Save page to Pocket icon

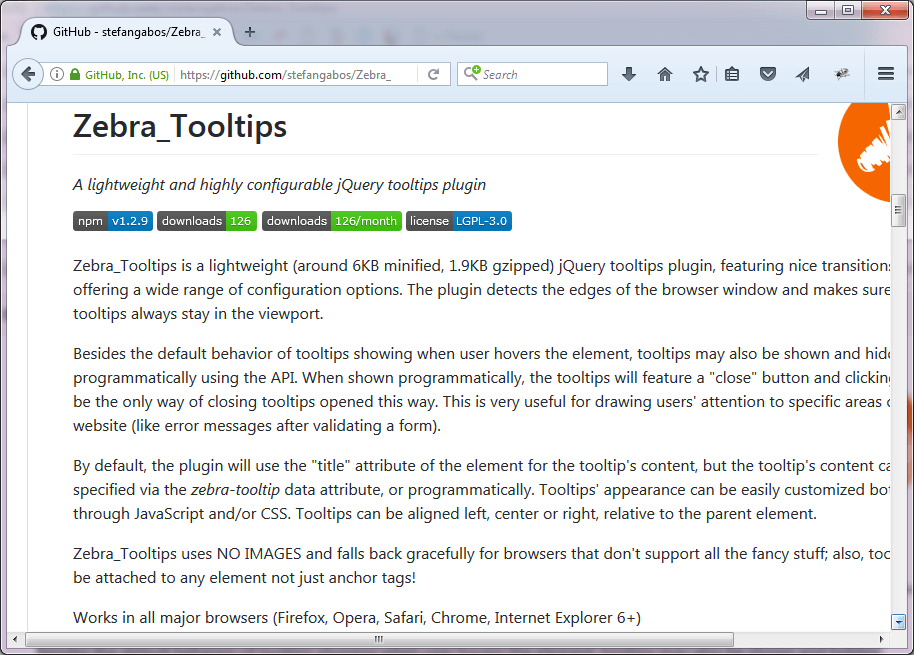(768, 74)
